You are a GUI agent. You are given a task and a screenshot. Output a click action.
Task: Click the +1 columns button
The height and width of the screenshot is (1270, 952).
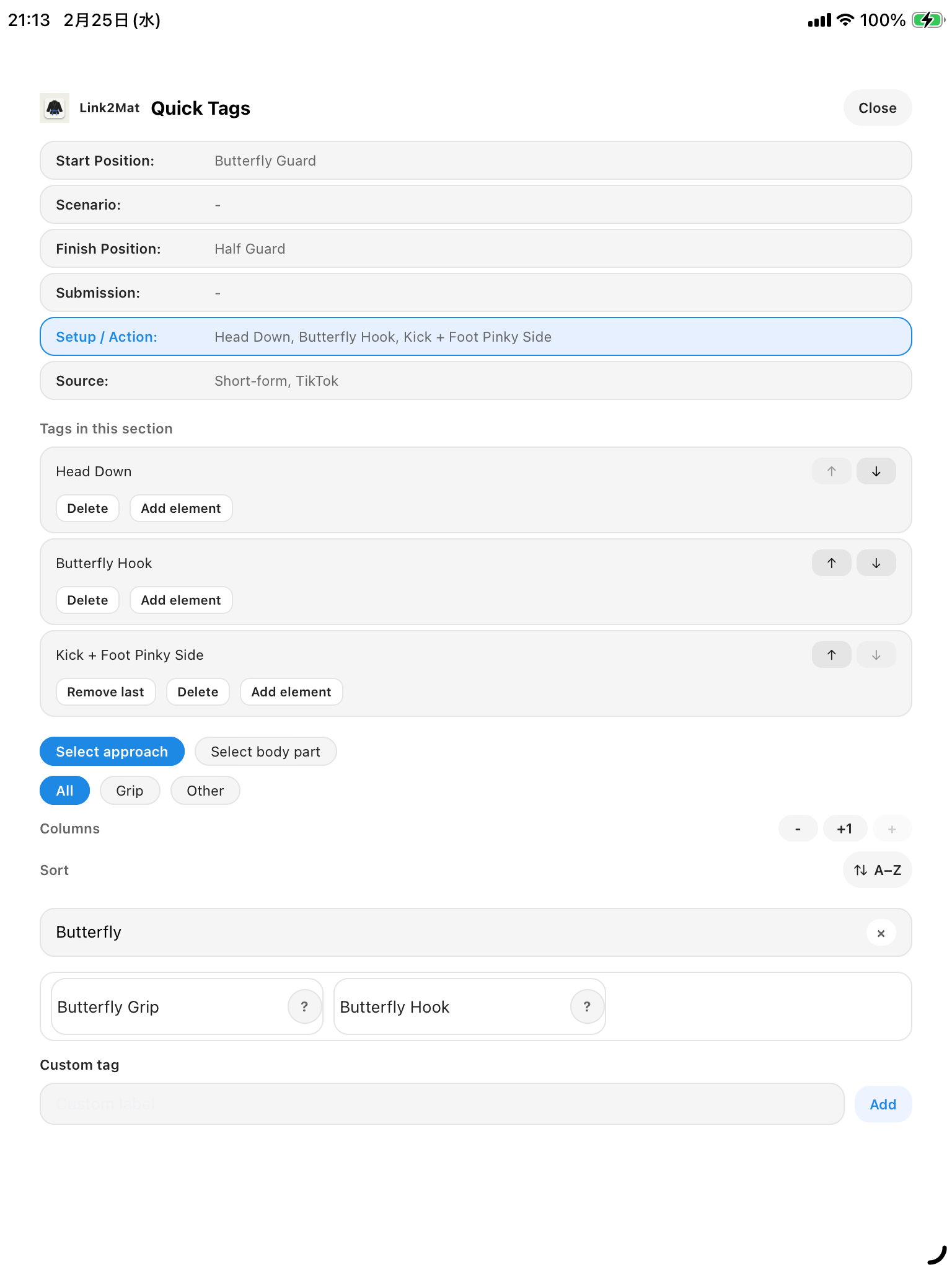(845, 828)
